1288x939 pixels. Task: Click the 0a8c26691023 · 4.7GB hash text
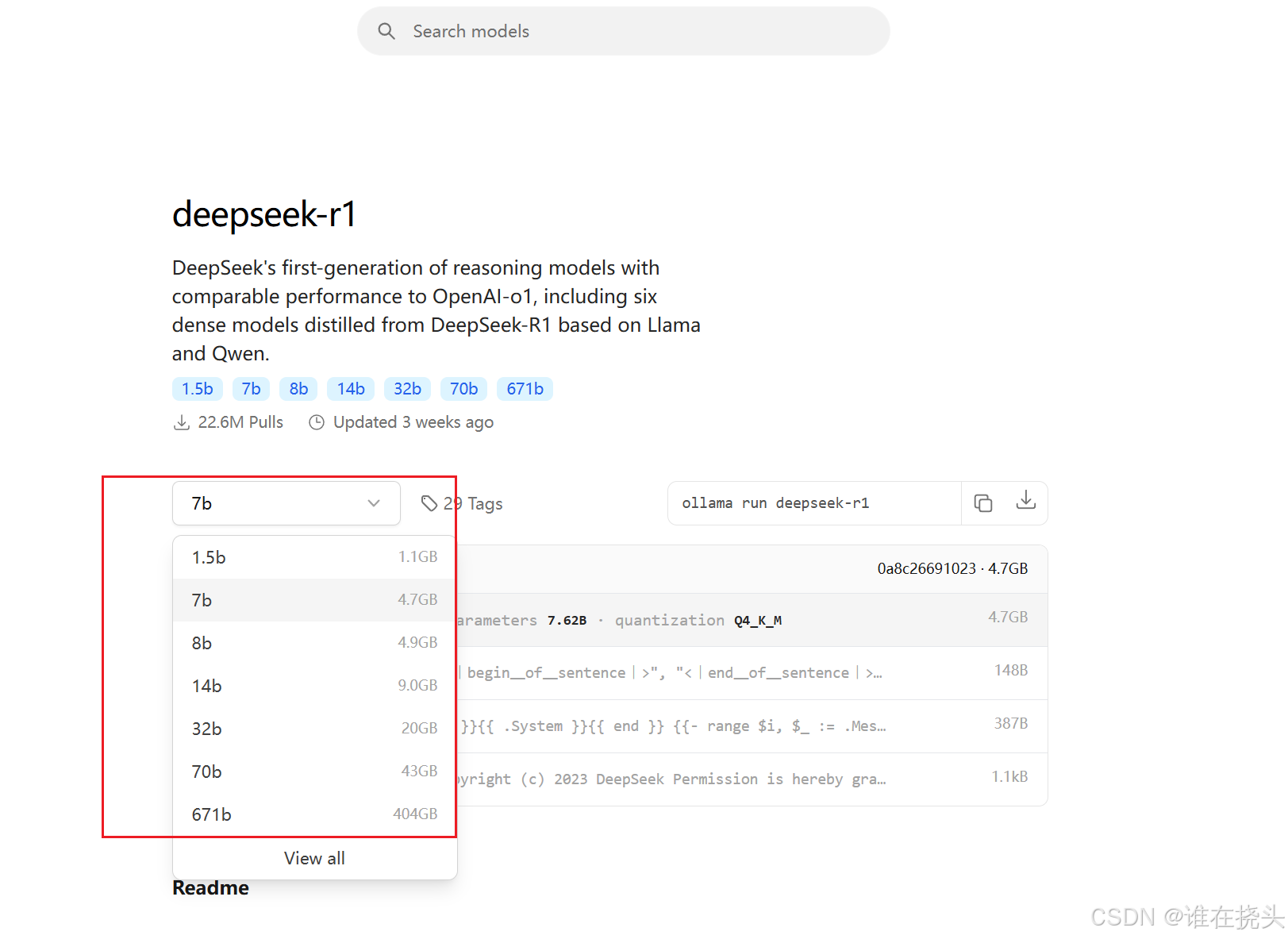952,568
